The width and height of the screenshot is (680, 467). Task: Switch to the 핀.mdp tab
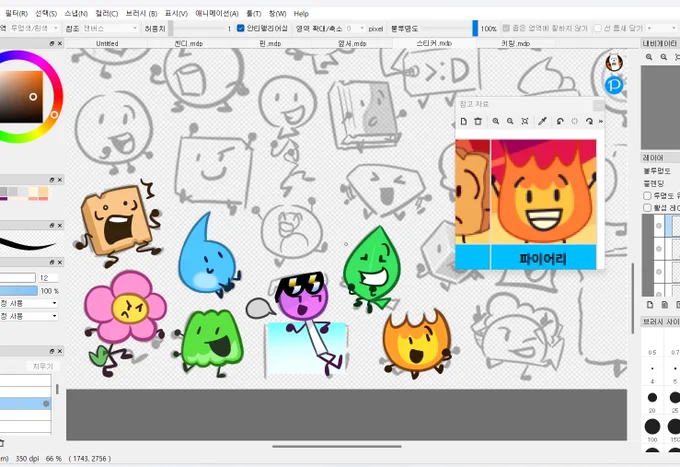pyautogui.click(x=270, y=43)
